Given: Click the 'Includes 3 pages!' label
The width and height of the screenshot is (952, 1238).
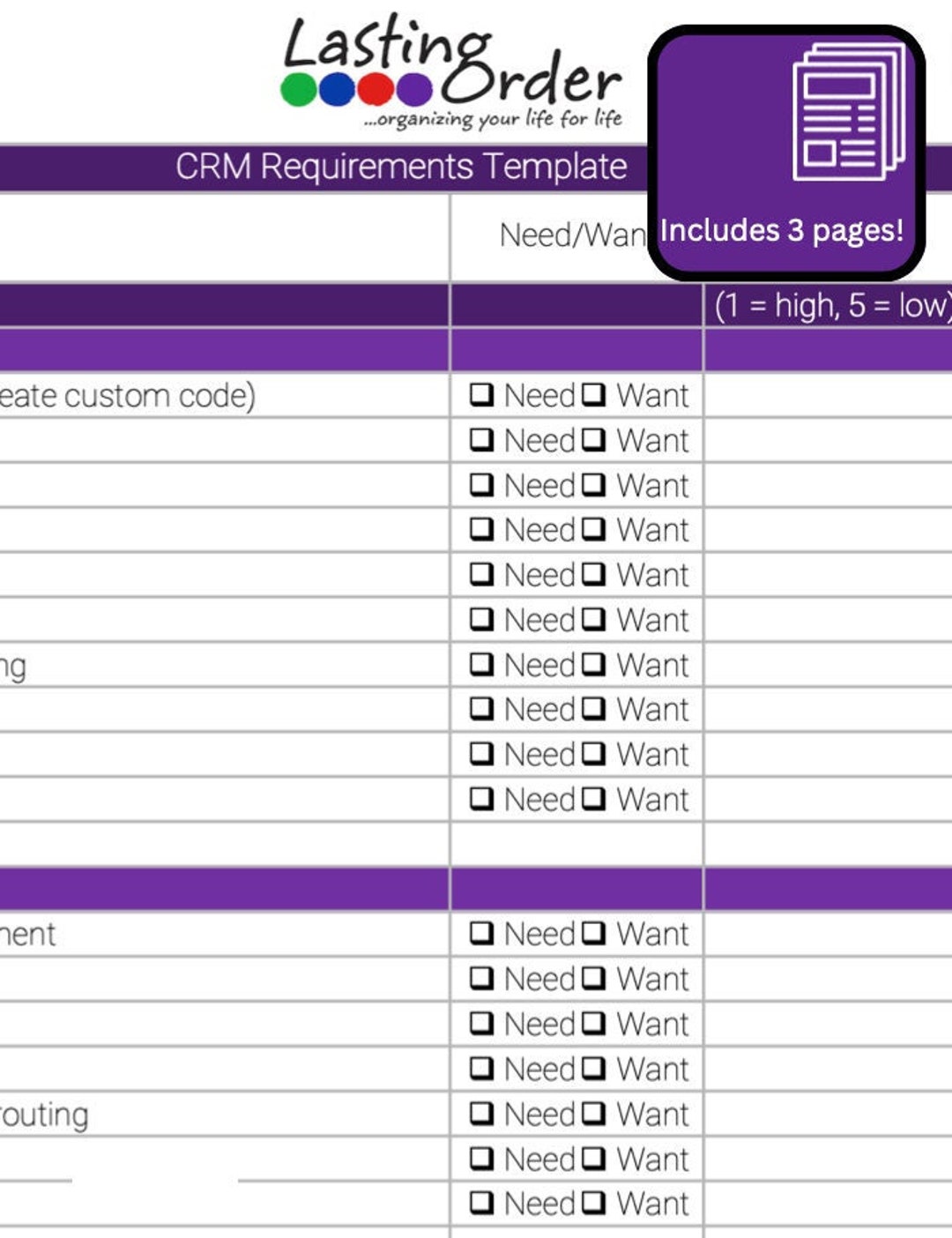Looking at the screenshot, I should 782,230.
